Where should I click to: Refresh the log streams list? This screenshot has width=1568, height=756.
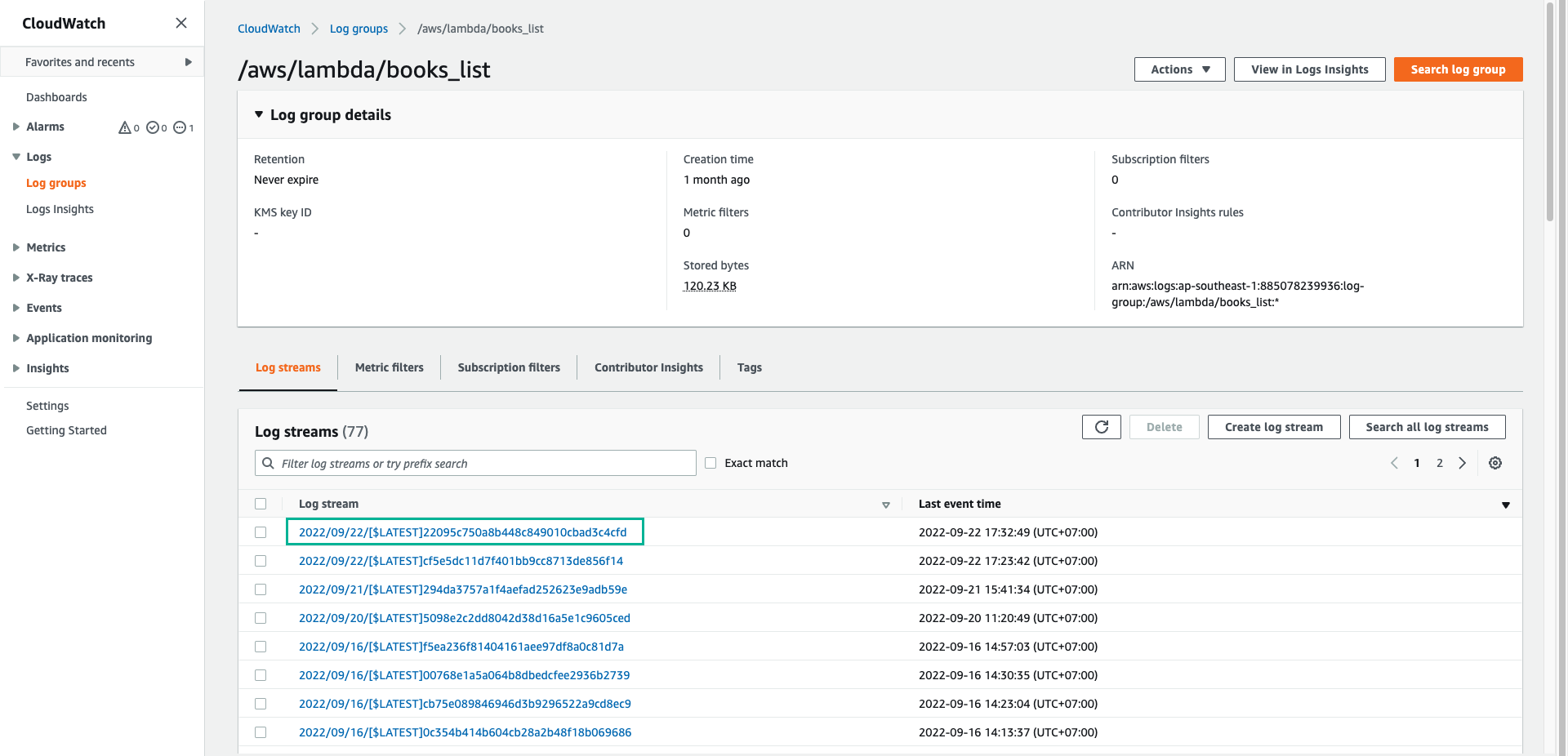point(1102,427)
